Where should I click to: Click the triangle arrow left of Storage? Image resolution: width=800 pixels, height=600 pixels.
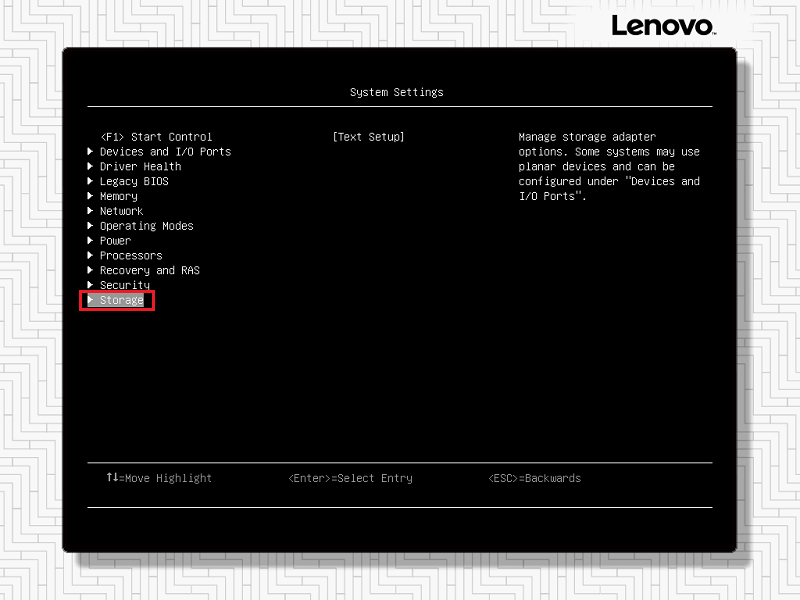click(x=91, y=300)
